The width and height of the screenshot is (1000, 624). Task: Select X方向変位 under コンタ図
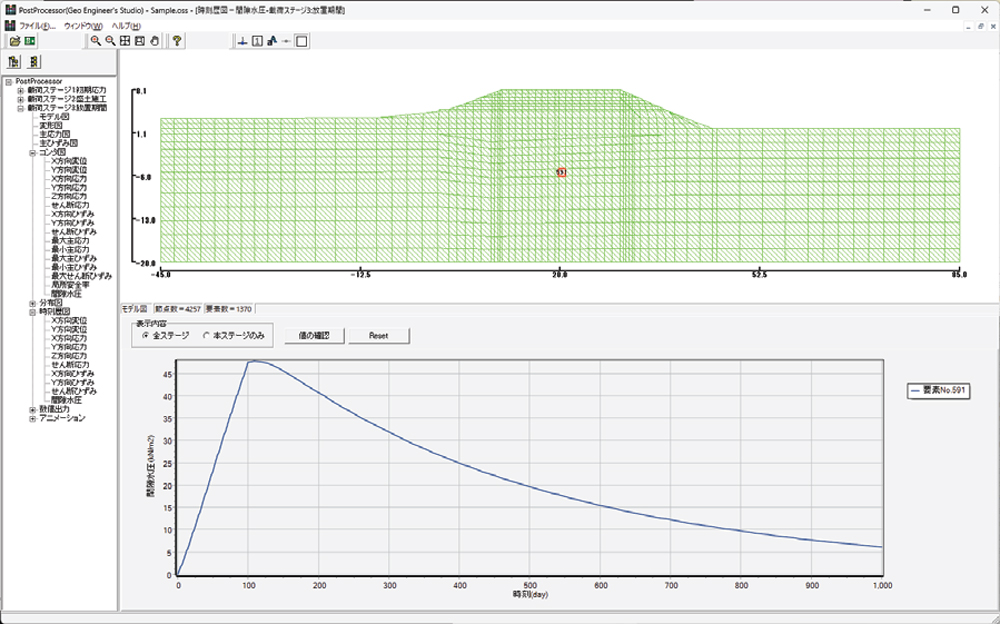69,161
